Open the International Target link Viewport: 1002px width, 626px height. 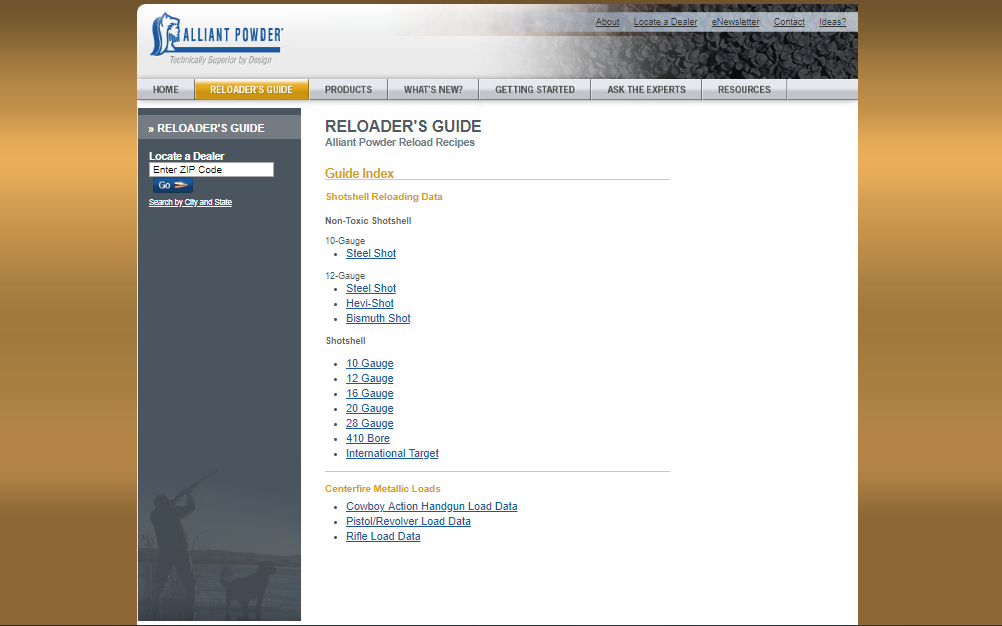(x=392, y=454)
